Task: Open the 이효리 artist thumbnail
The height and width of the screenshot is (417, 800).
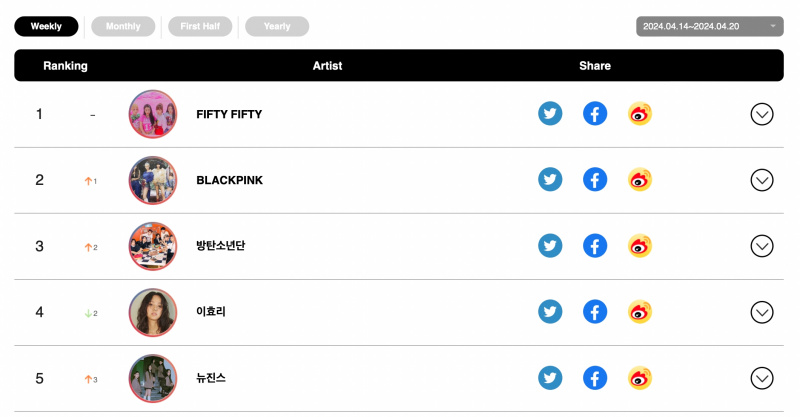Action: pos(153,312)
